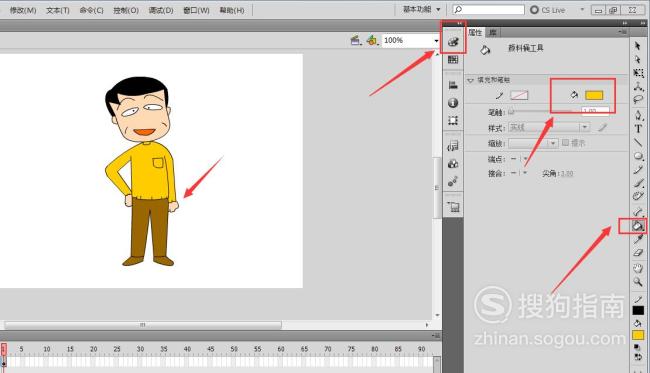Select the Pen tool
The height and width of the screenshot is (373, 650).
(638, 115)
